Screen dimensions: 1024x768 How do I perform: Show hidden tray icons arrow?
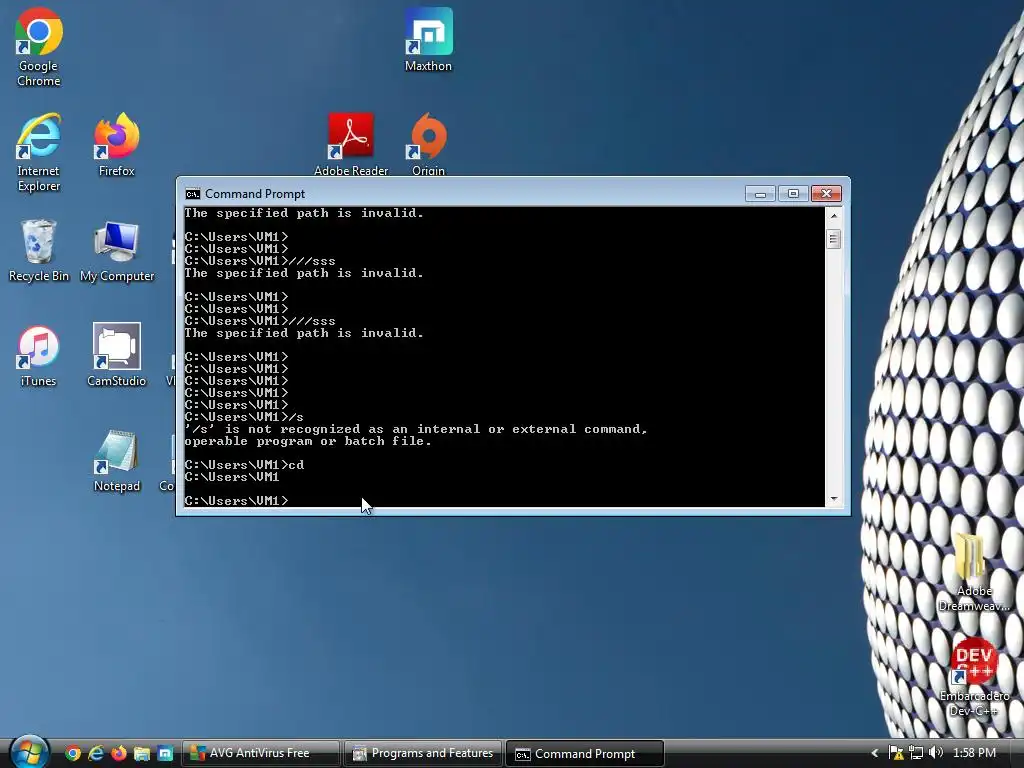(x=875, y=753)
